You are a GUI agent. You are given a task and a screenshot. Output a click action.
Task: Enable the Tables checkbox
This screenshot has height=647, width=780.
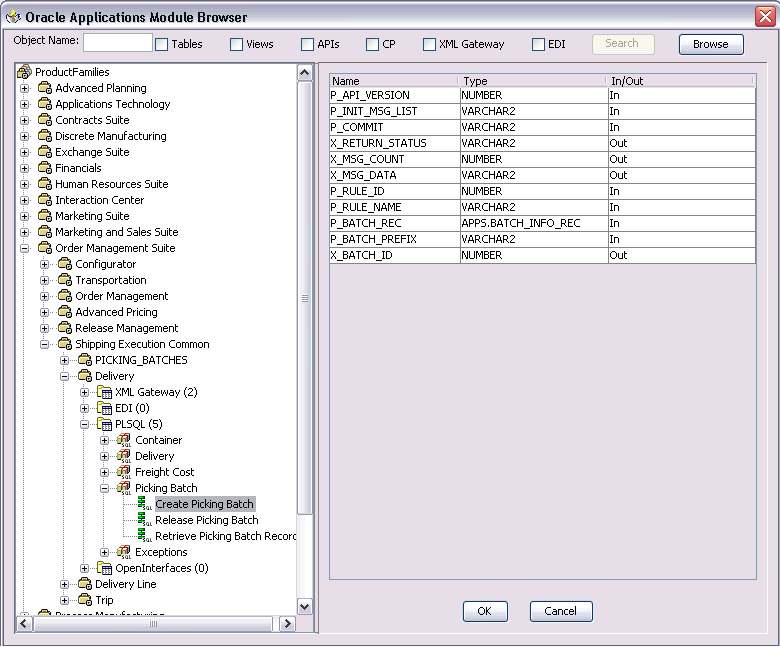[x=162, y=45]
